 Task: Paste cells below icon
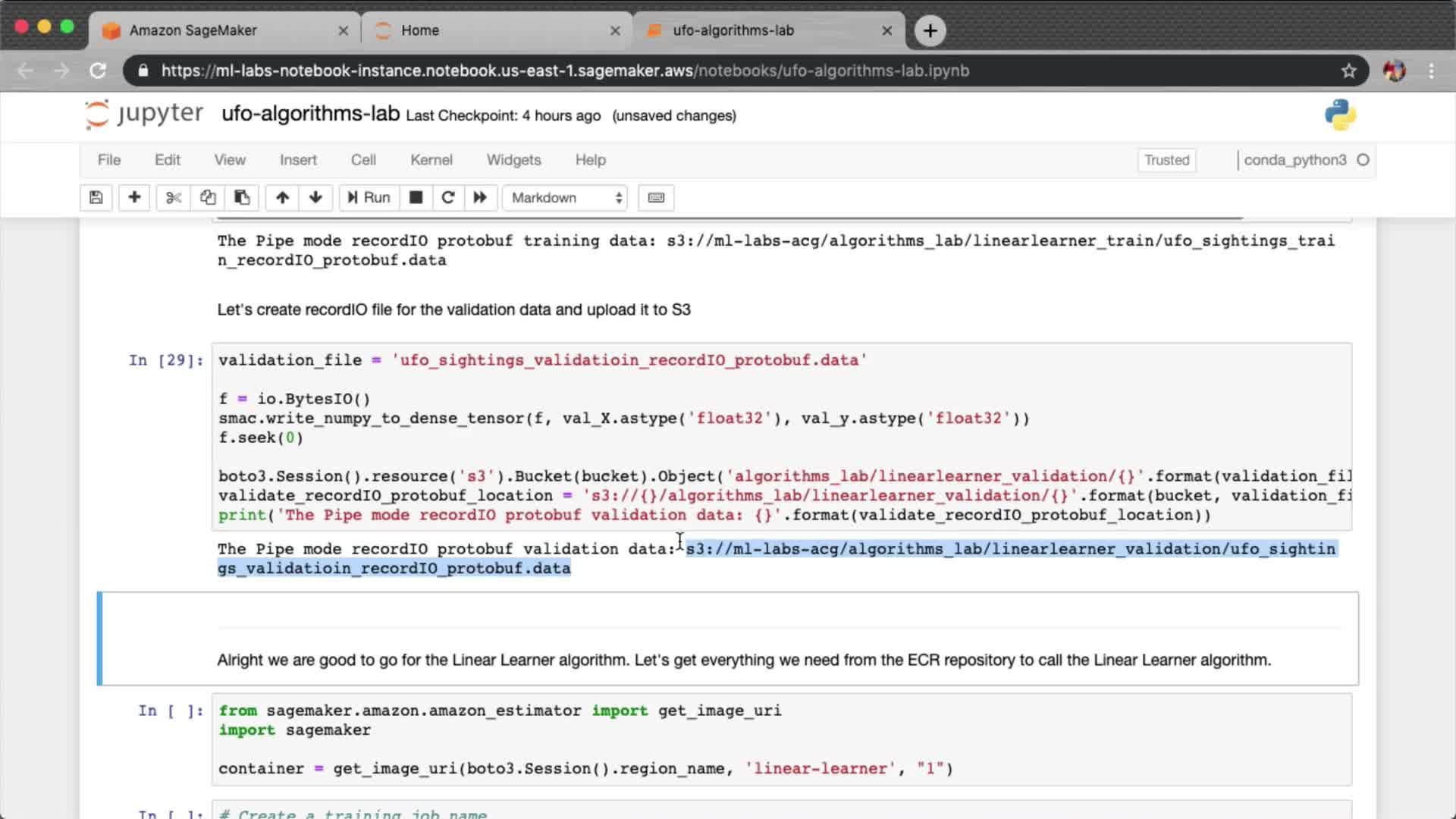[x=242, y=197]
